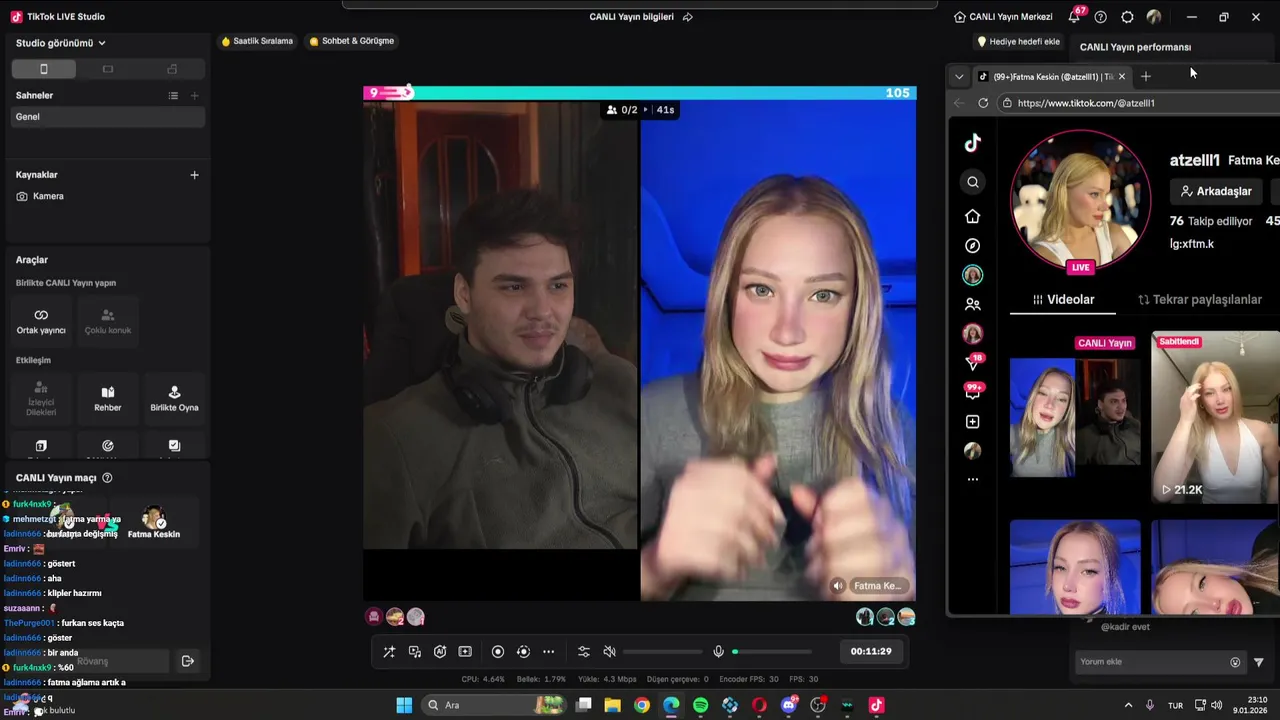Unmute the desktop speaker audio
This screenshot has height=720, width=1280.
click(x=609, y=652)
